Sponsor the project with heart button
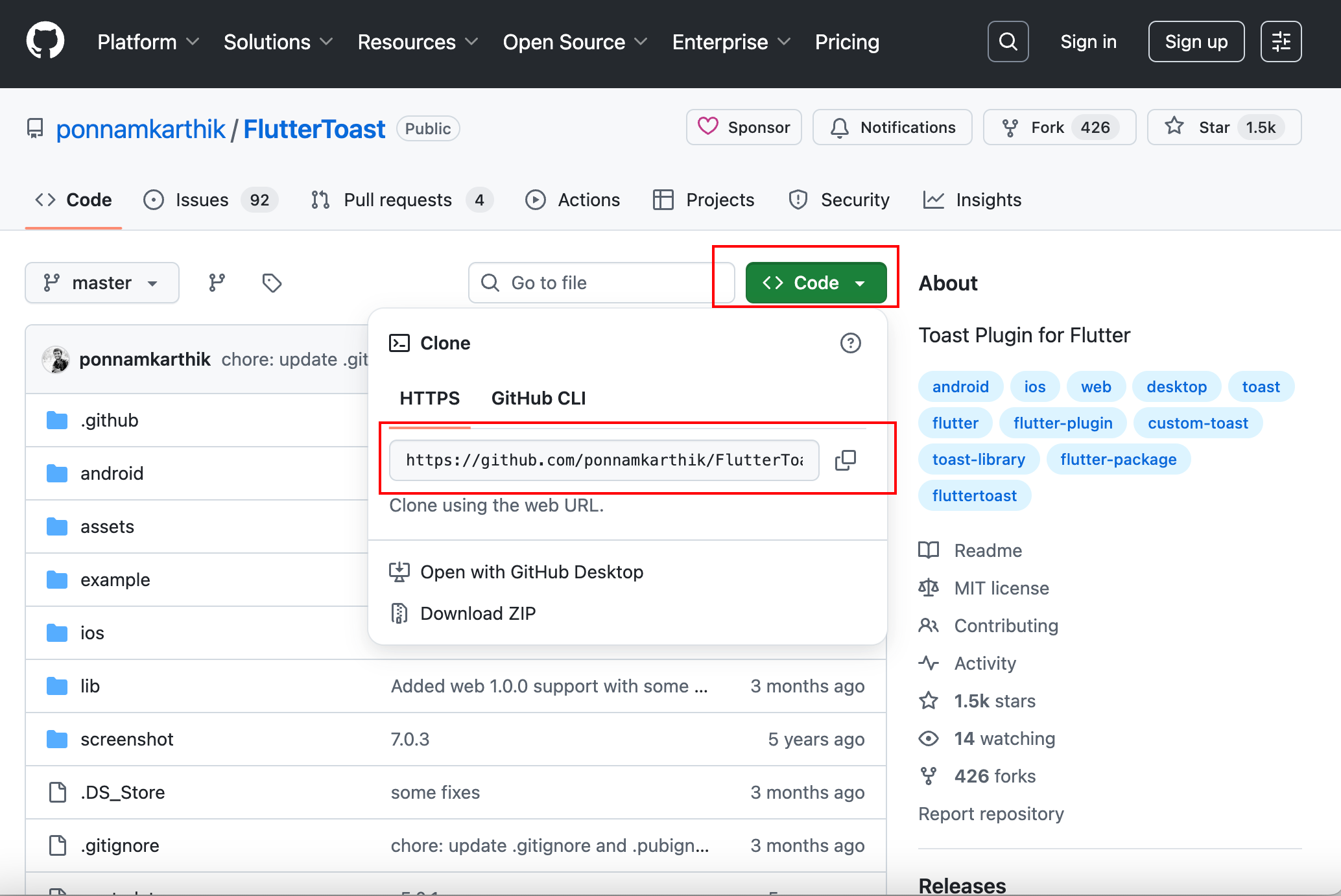This screenshot has height=896, width=1341. coord(744,127)
